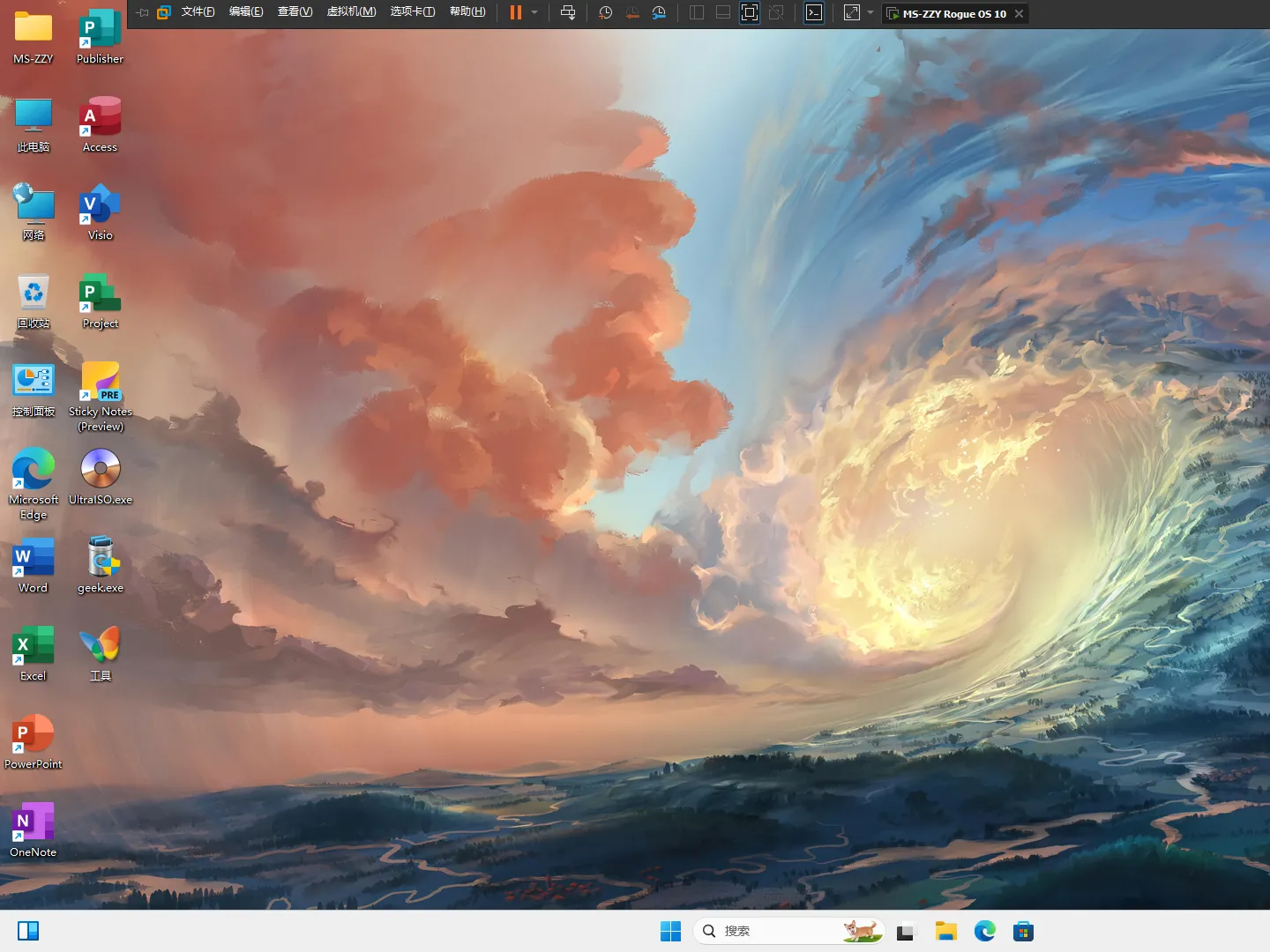
Task: Enter full screen mode from the toolbar
Action: 750,12
